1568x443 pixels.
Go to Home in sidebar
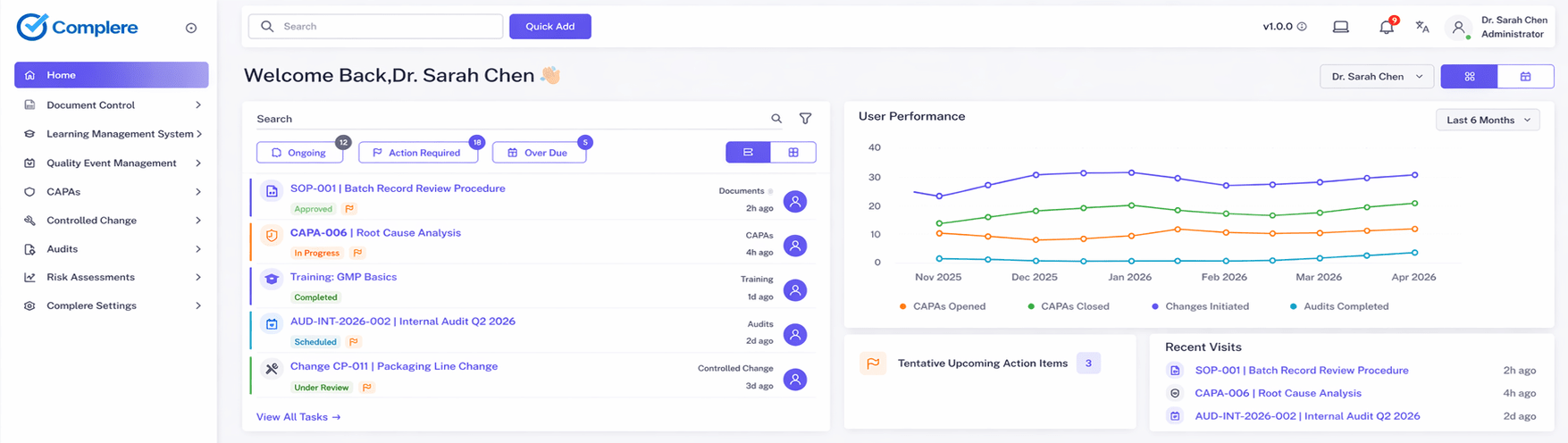tap(112, 75)
